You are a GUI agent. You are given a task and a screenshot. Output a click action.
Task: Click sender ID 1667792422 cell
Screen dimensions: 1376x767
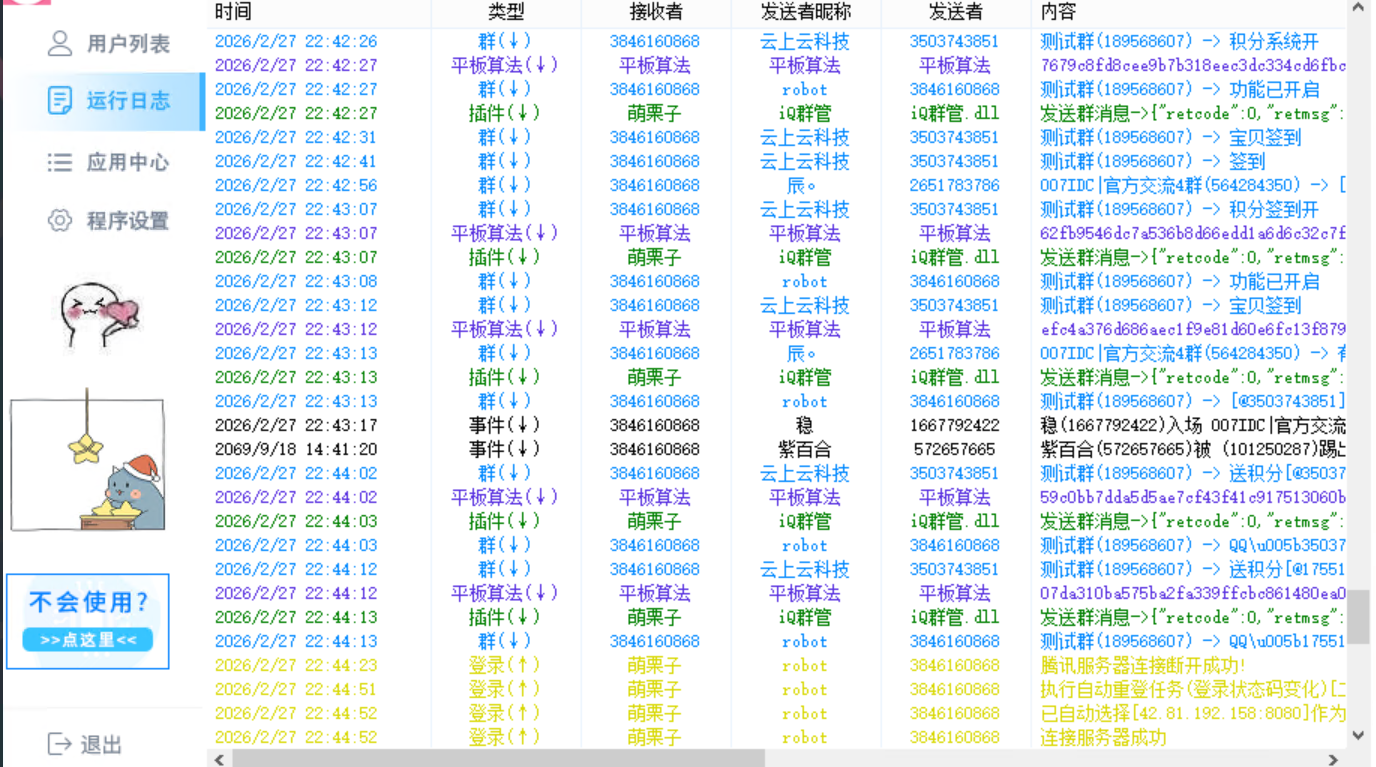point(955,425)
